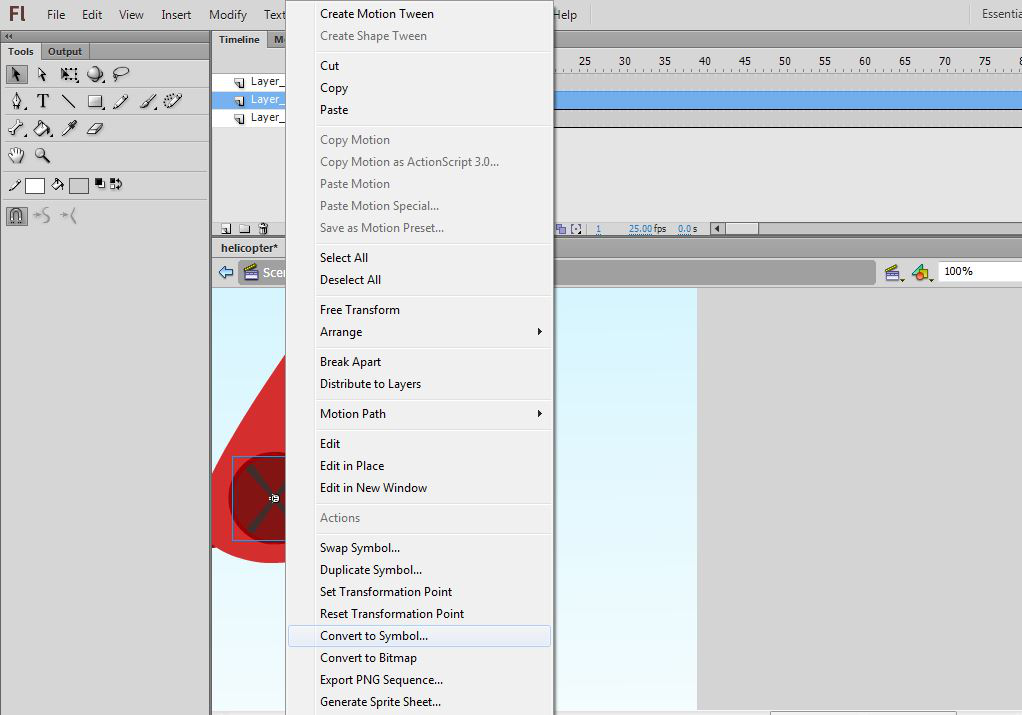The width and height of the screenshot is (1022, 715).
Task: Select the Zoom magnifier tool
Action: [43, 155]
